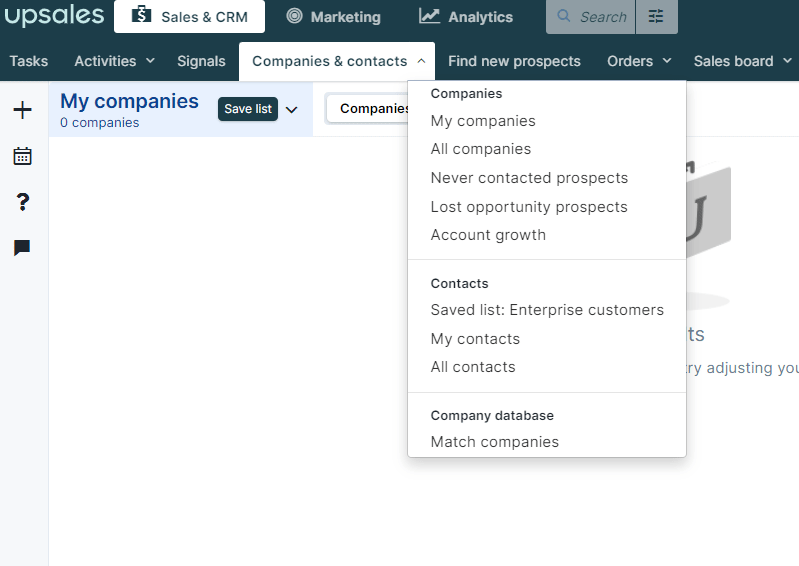Open the chevron next to Save list
The height and width of the screenshot is (566, 799).
pyautogui.click(x=291, y=110)
